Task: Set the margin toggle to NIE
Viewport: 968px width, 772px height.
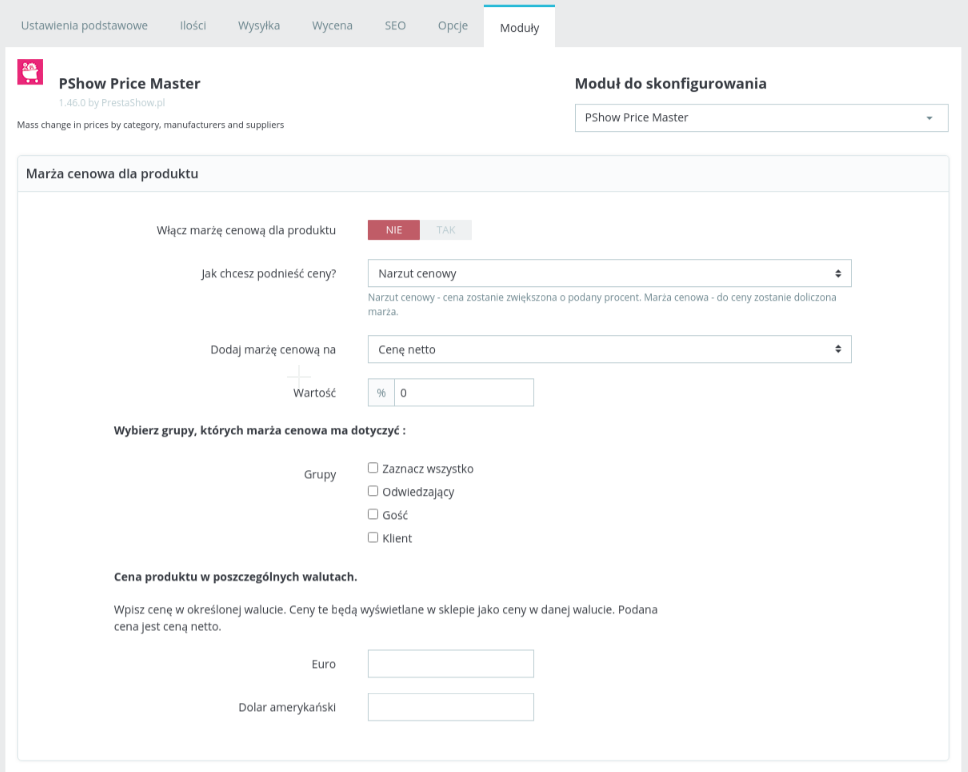Action: click(x=394, y=230)
